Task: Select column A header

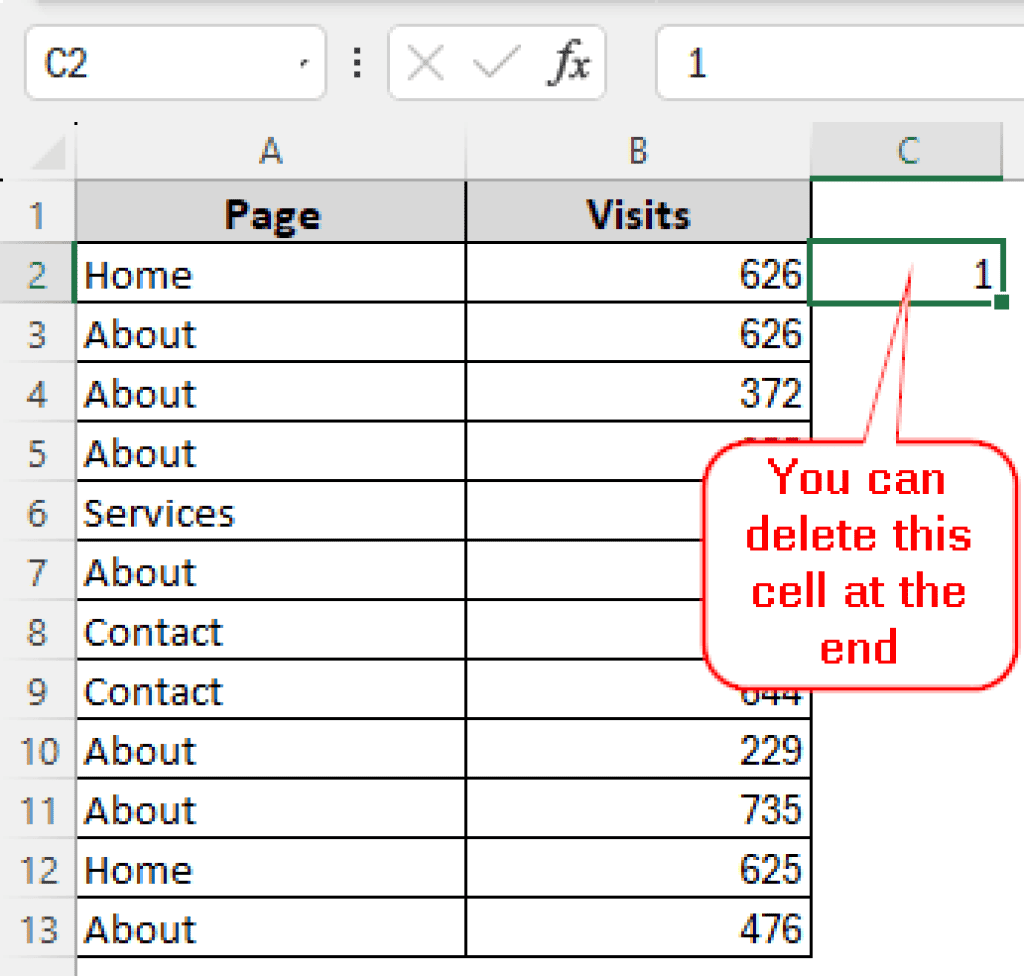Action: click(271, 152)
